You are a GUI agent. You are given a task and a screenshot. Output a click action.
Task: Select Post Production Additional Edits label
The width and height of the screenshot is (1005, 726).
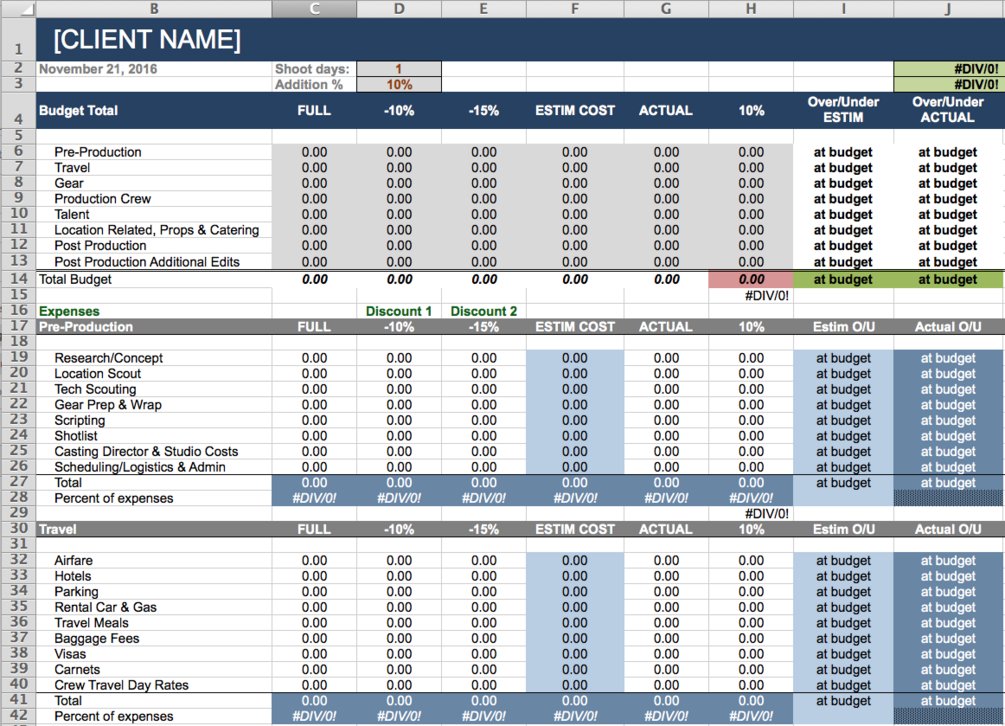coord(147,261)
